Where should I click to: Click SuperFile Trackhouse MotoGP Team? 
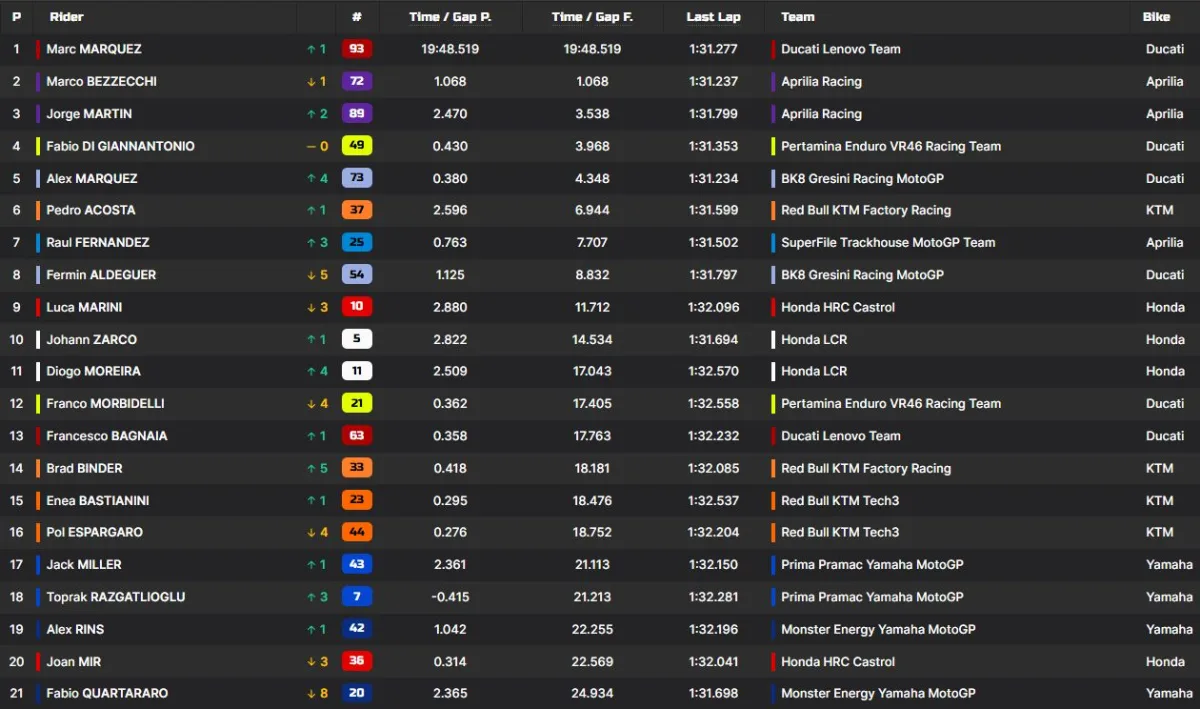coord(888,242)
